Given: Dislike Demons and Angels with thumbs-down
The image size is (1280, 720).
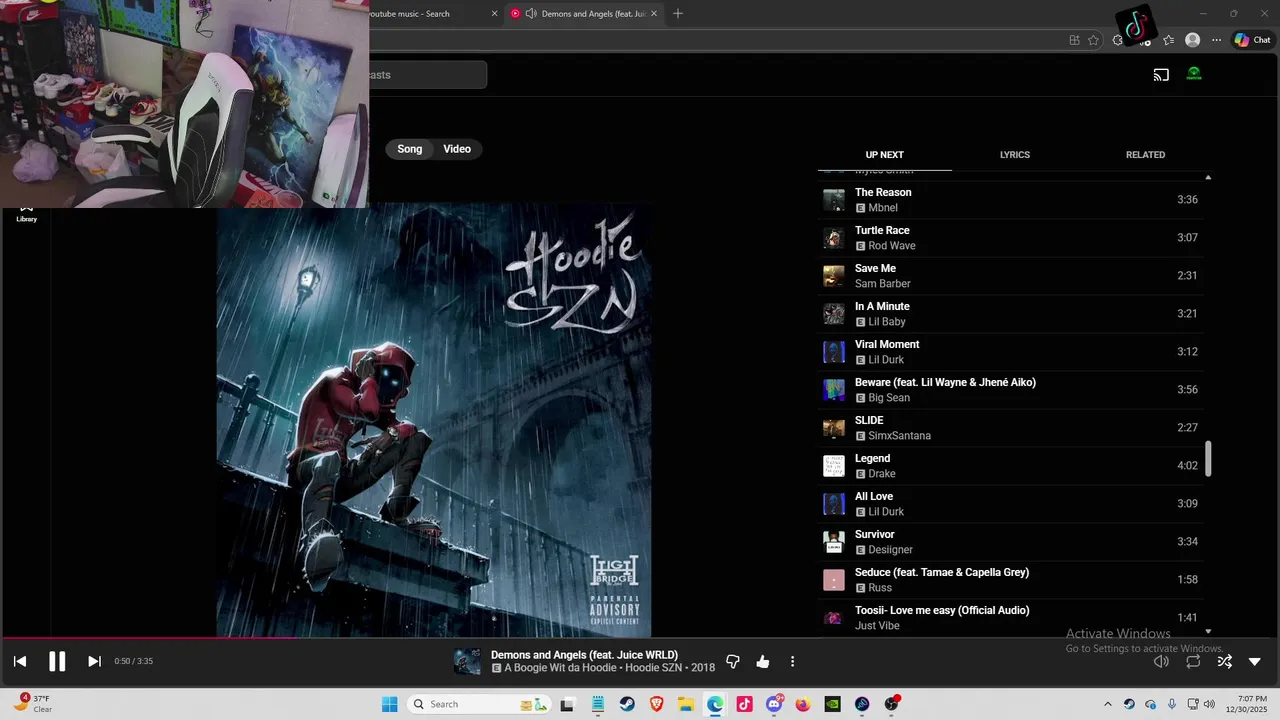Looking at the screenshot, I should coord(733,661).
